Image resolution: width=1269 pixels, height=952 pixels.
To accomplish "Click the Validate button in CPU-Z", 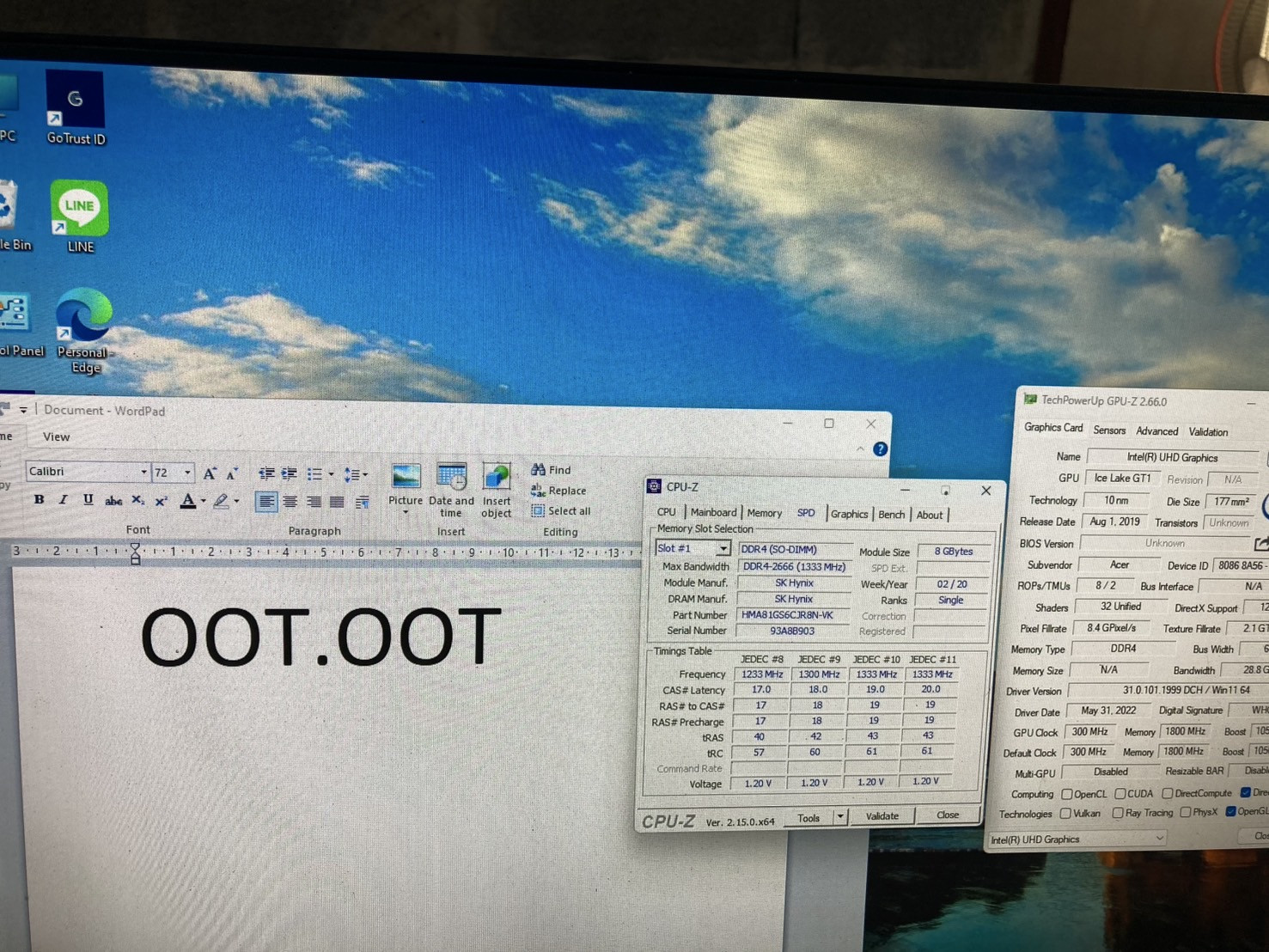I will (882, 816).
